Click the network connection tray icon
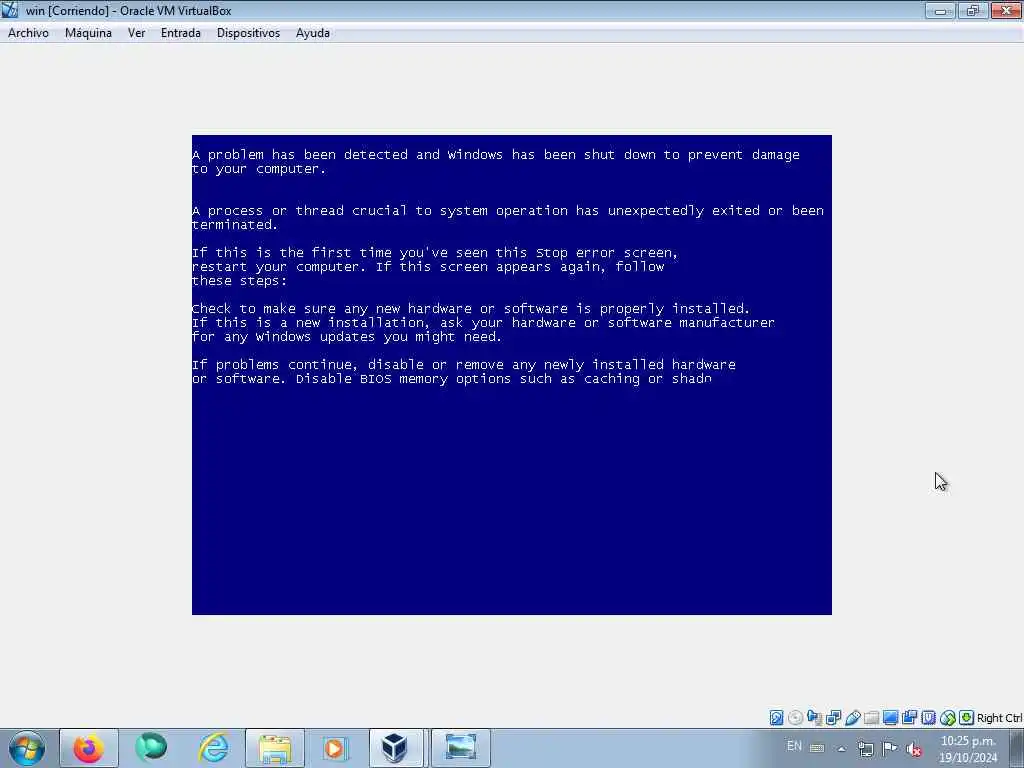This screenshot has width=1024, height=768. 865,749
